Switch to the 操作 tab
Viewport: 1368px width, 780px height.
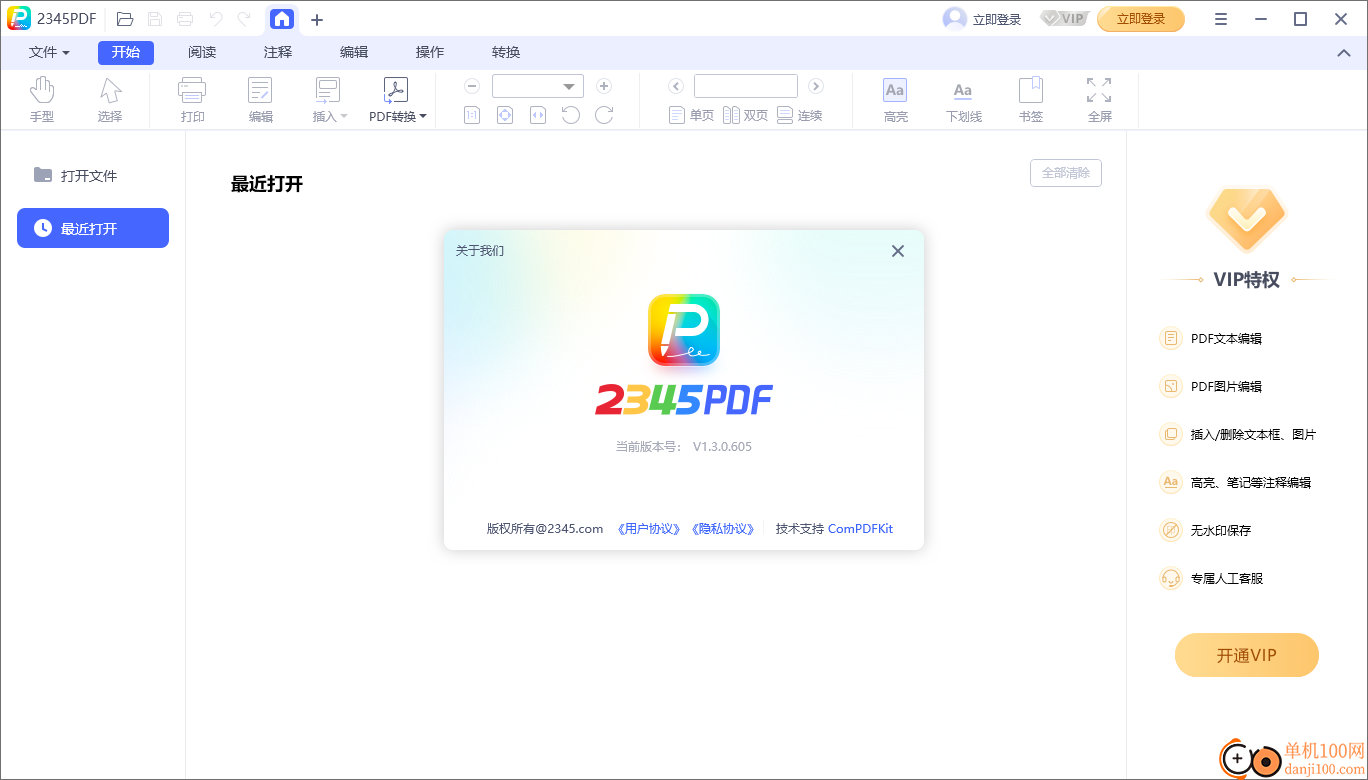tap(430, 52)
